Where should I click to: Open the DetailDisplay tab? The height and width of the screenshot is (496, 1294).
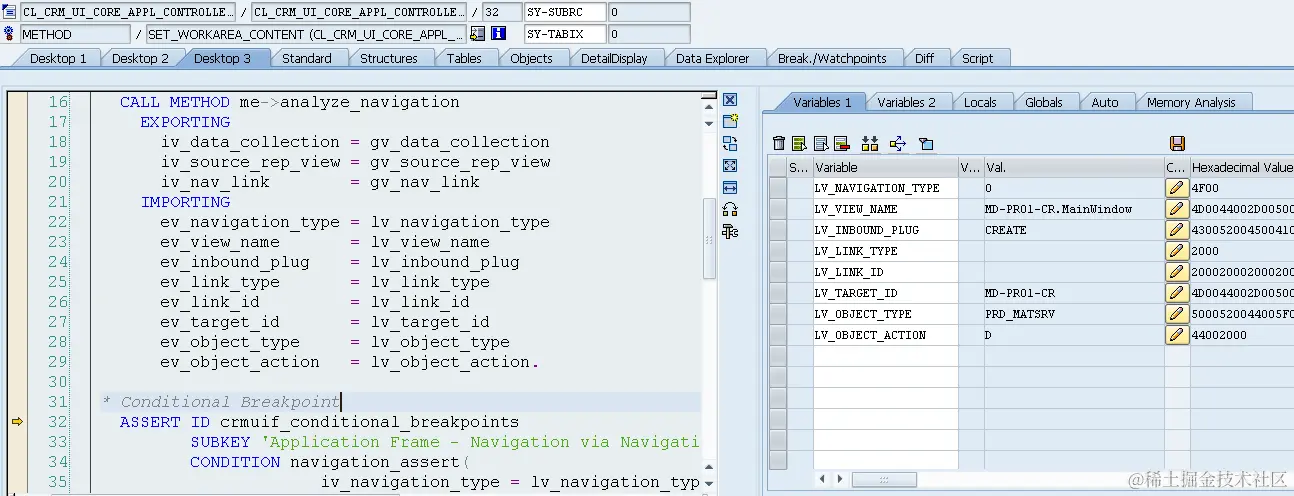pyautogui.click(x=614, y=58)
